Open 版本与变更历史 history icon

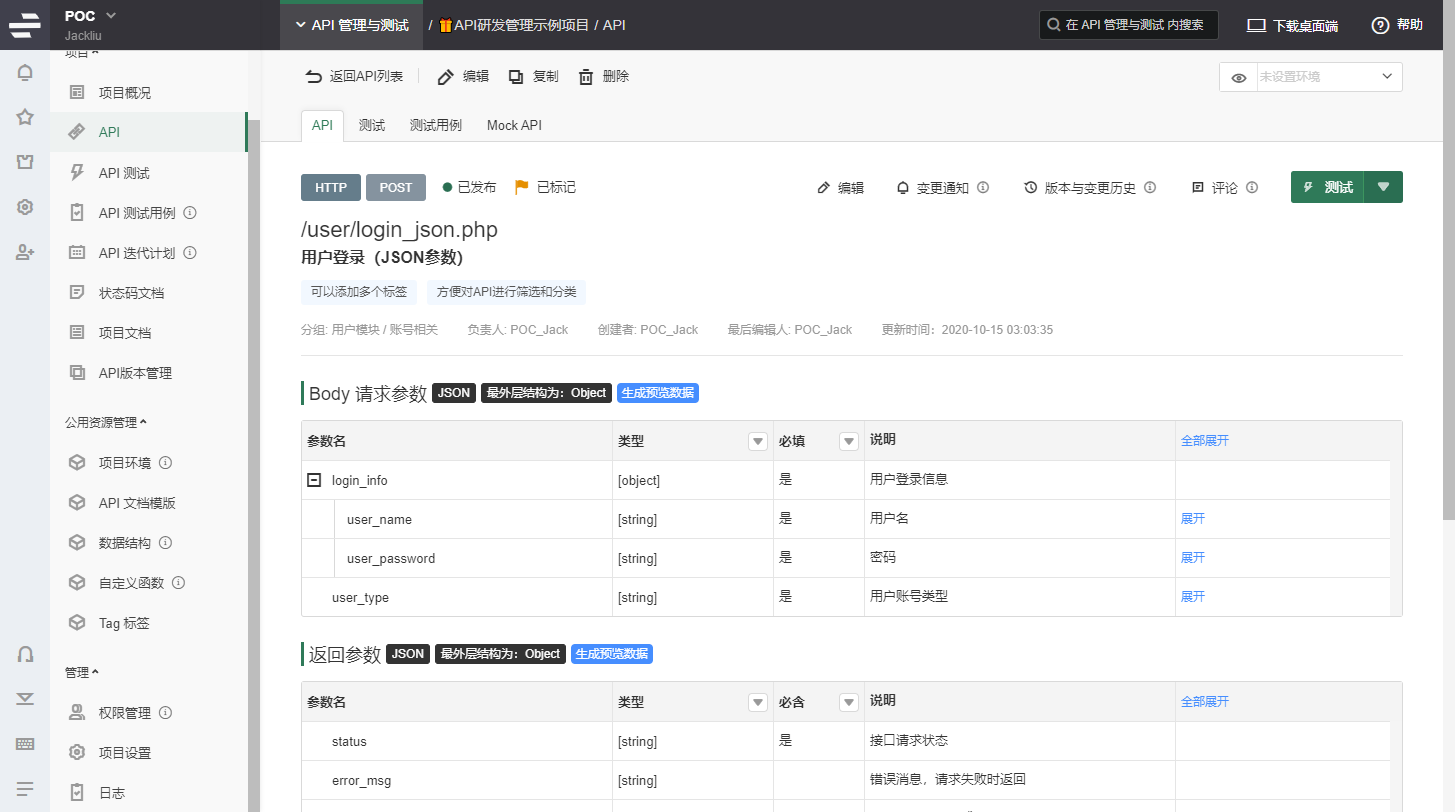tap(1031, 188)
